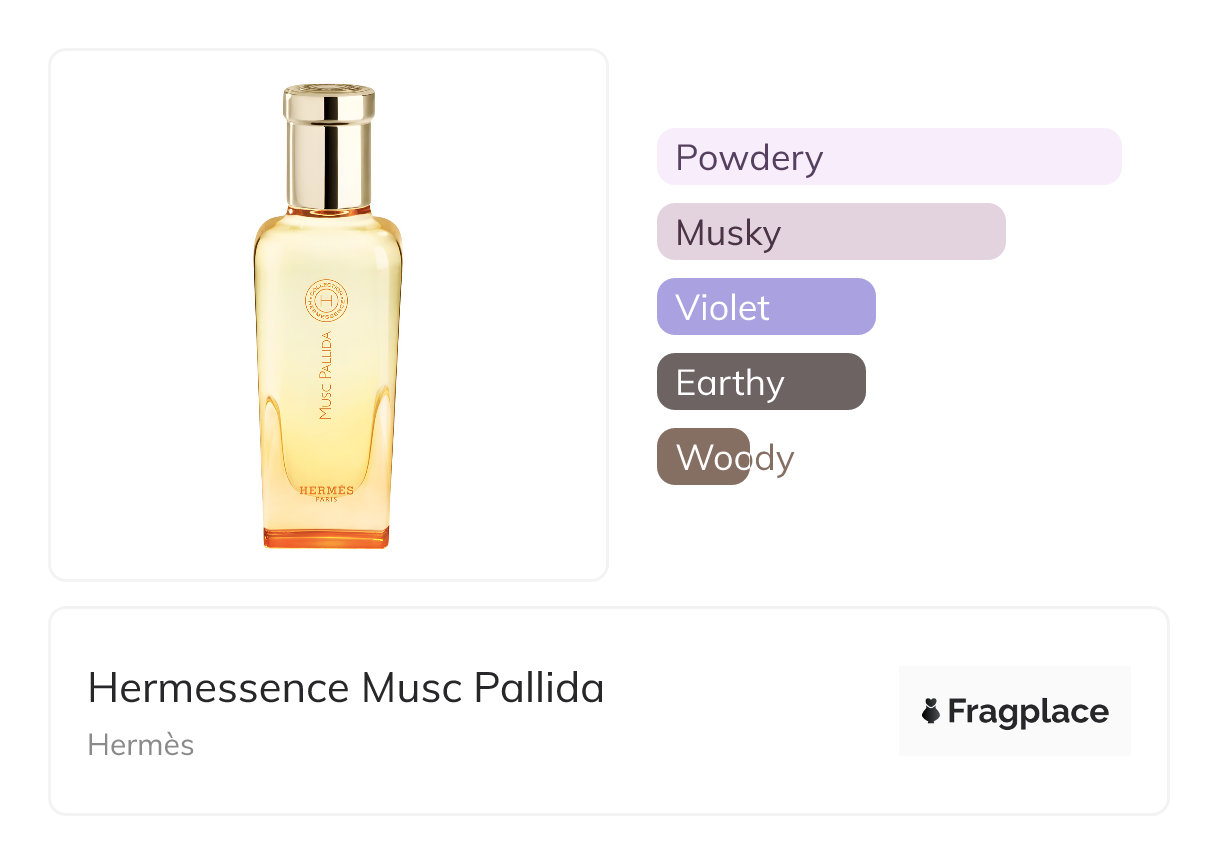Click the HERMÈS PARIS engraving on bottle

pyautogui.click(x=326, y=493)
